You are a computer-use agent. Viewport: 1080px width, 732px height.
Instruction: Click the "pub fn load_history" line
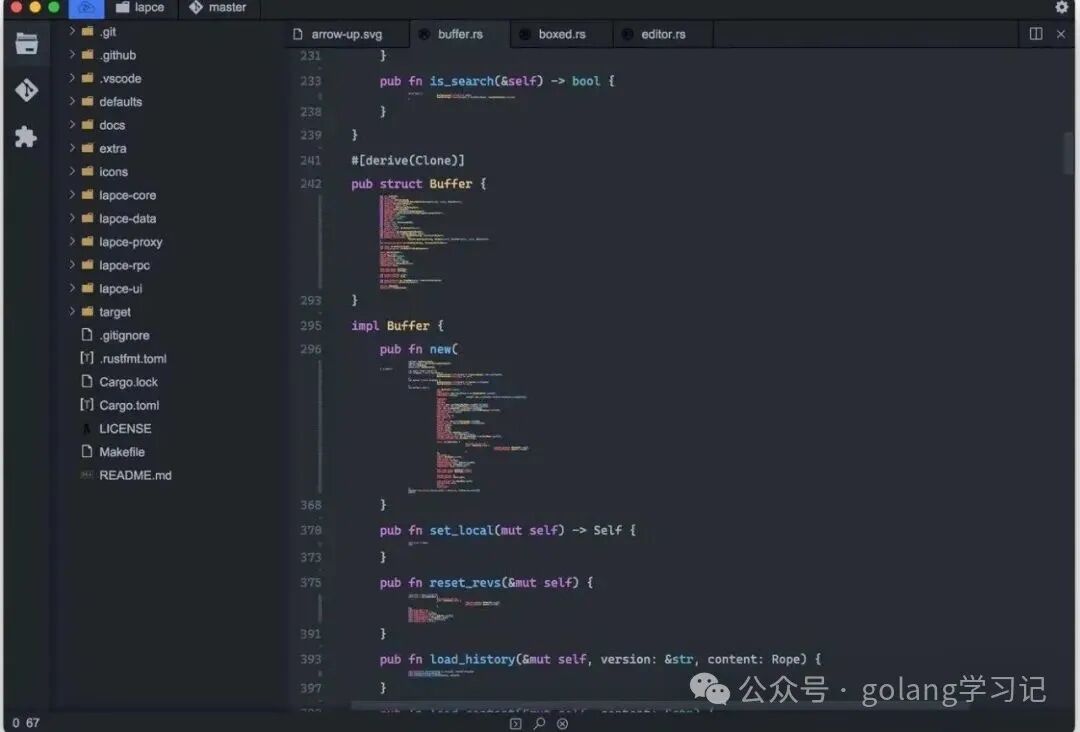(x=600, y=660)
